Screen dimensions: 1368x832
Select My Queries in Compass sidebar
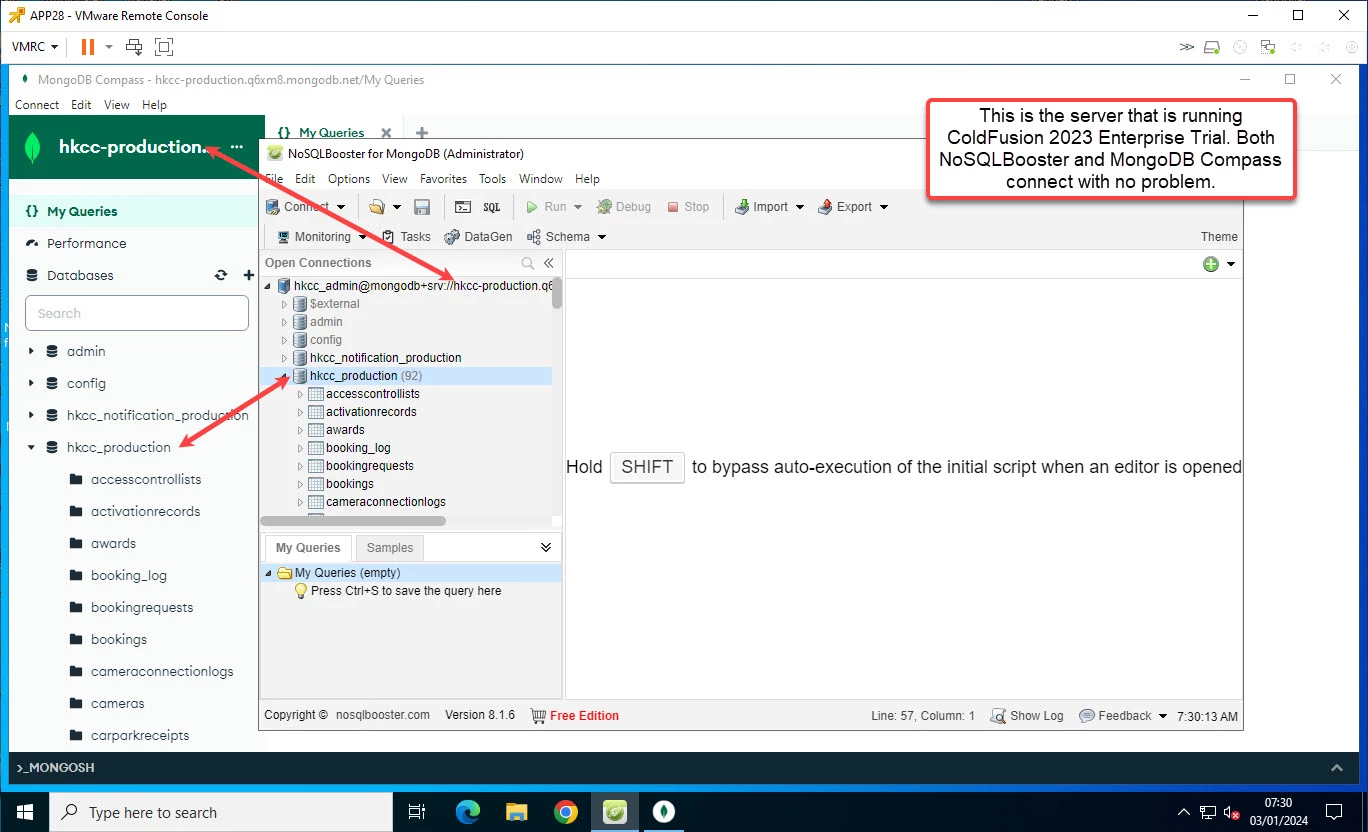point(134,211)
